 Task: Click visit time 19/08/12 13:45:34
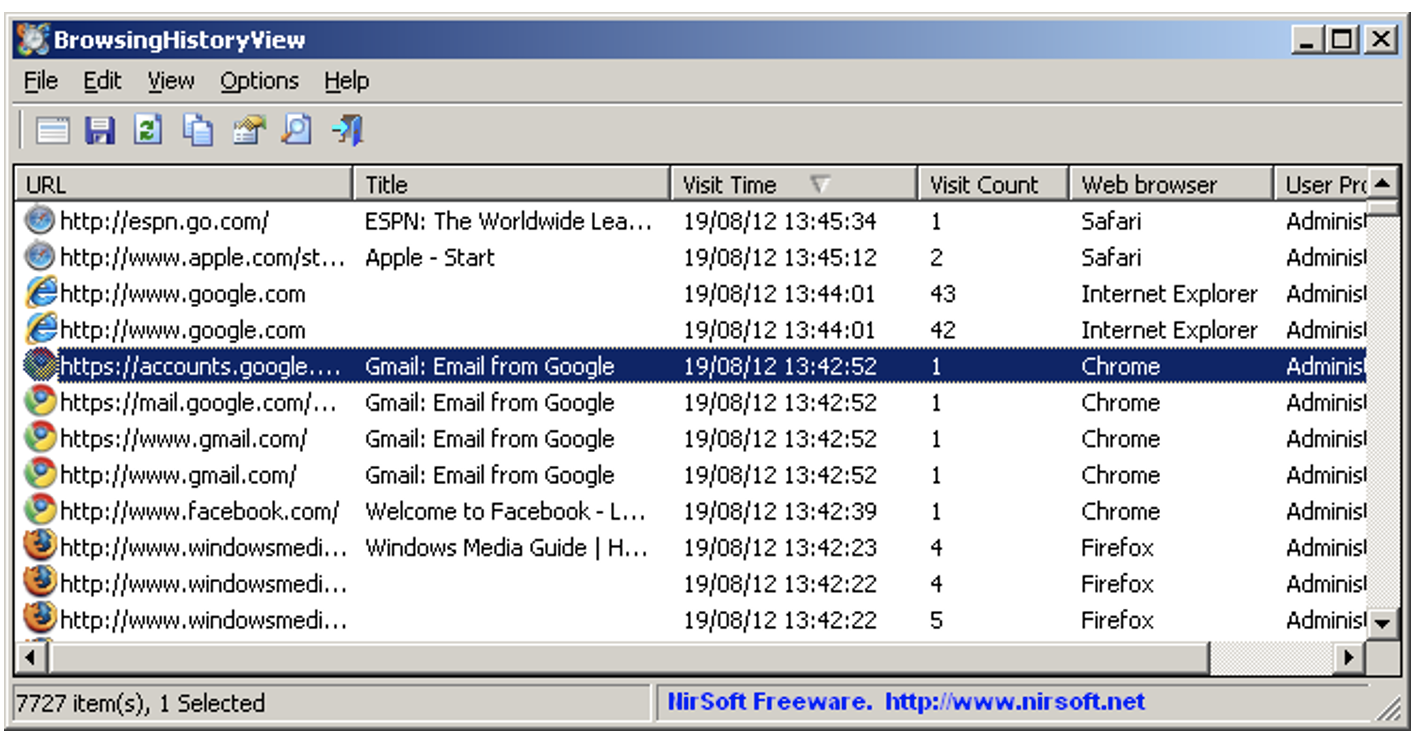[780, 221]
